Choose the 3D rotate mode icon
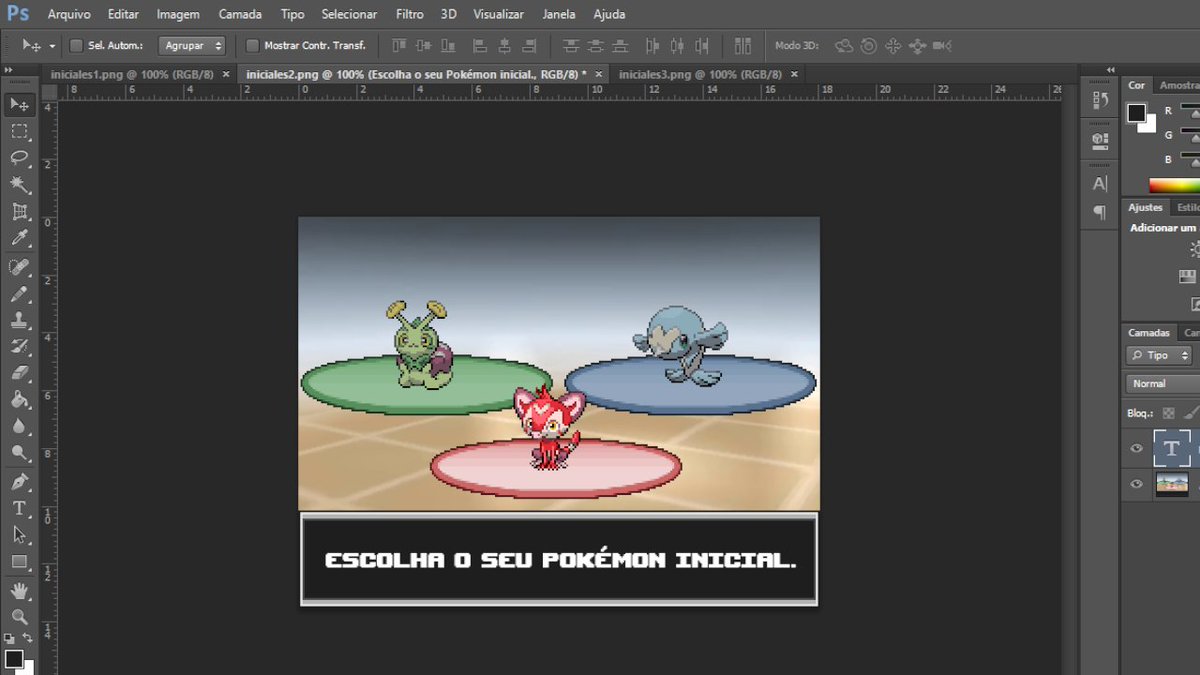The width and height of the screenshot is (1200, 675). pyautogui.click(x=844, y=46)
